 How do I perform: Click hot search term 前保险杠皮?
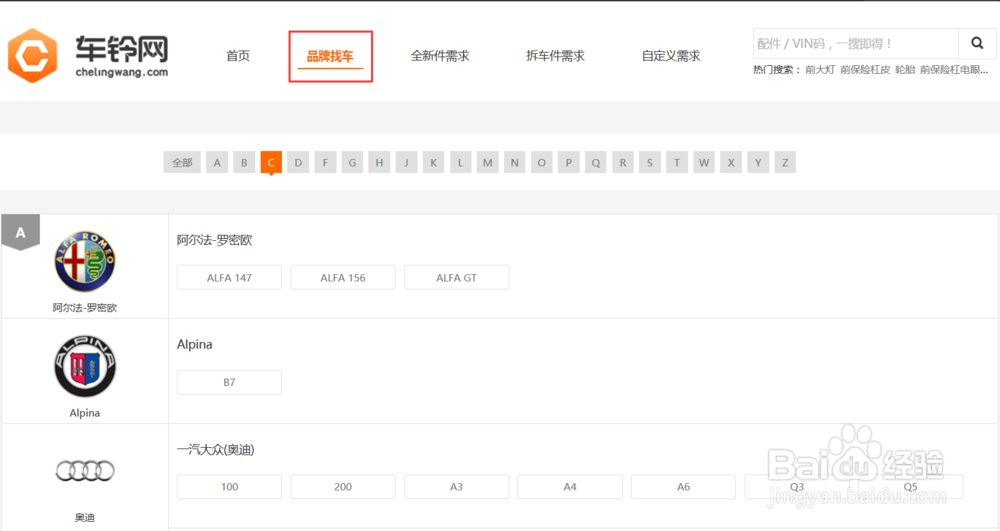point(865,69)
